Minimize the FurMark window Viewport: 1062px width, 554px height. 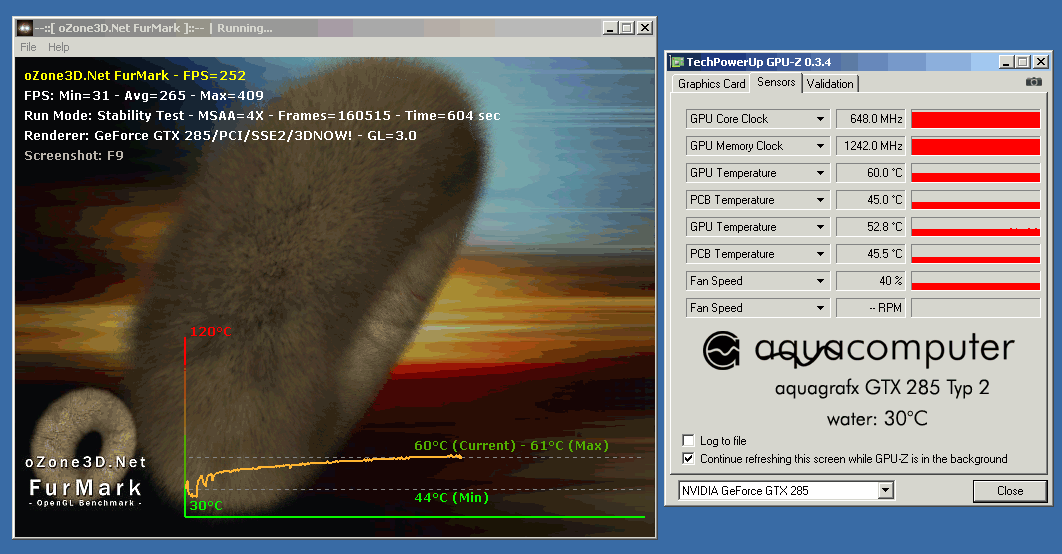[610, 28]
